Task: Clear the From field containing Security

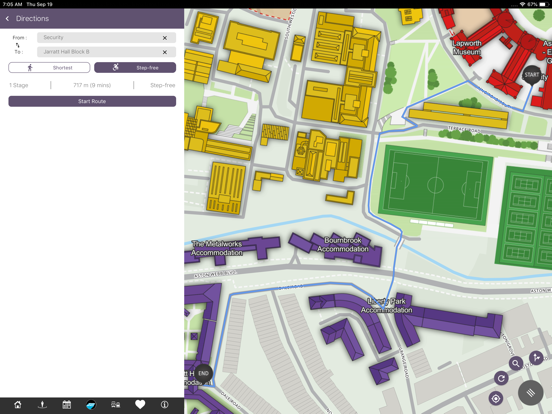Action: (x=165, y=38)
